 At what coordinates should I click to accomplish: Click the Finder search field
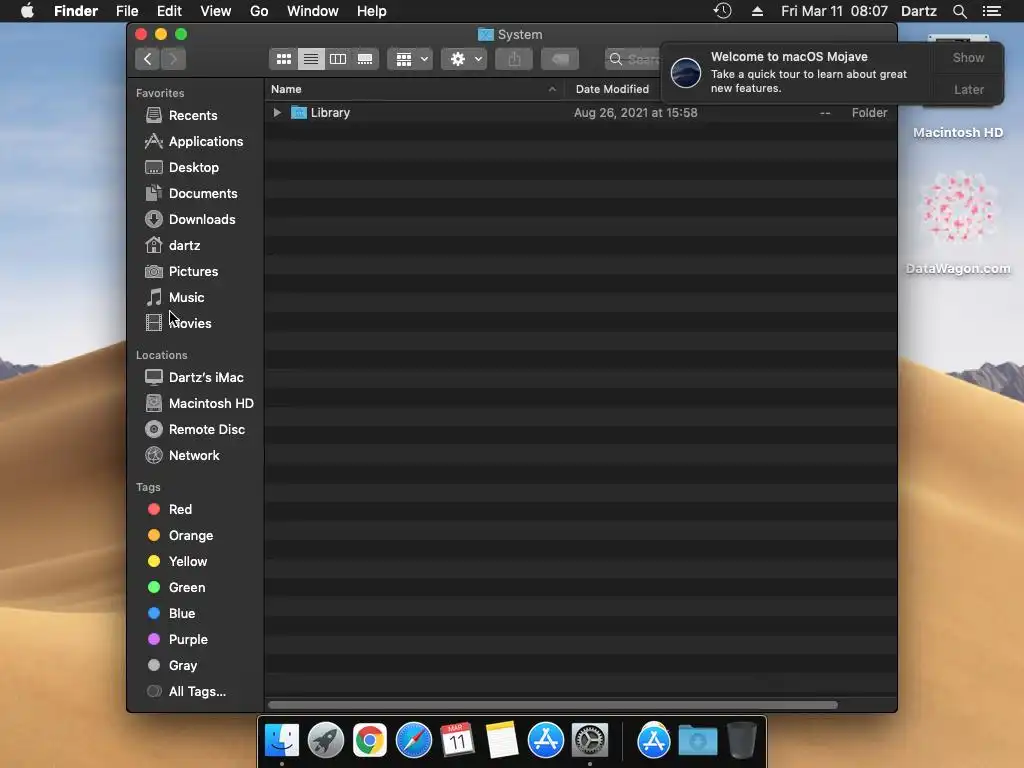click(x=633, y=59)
